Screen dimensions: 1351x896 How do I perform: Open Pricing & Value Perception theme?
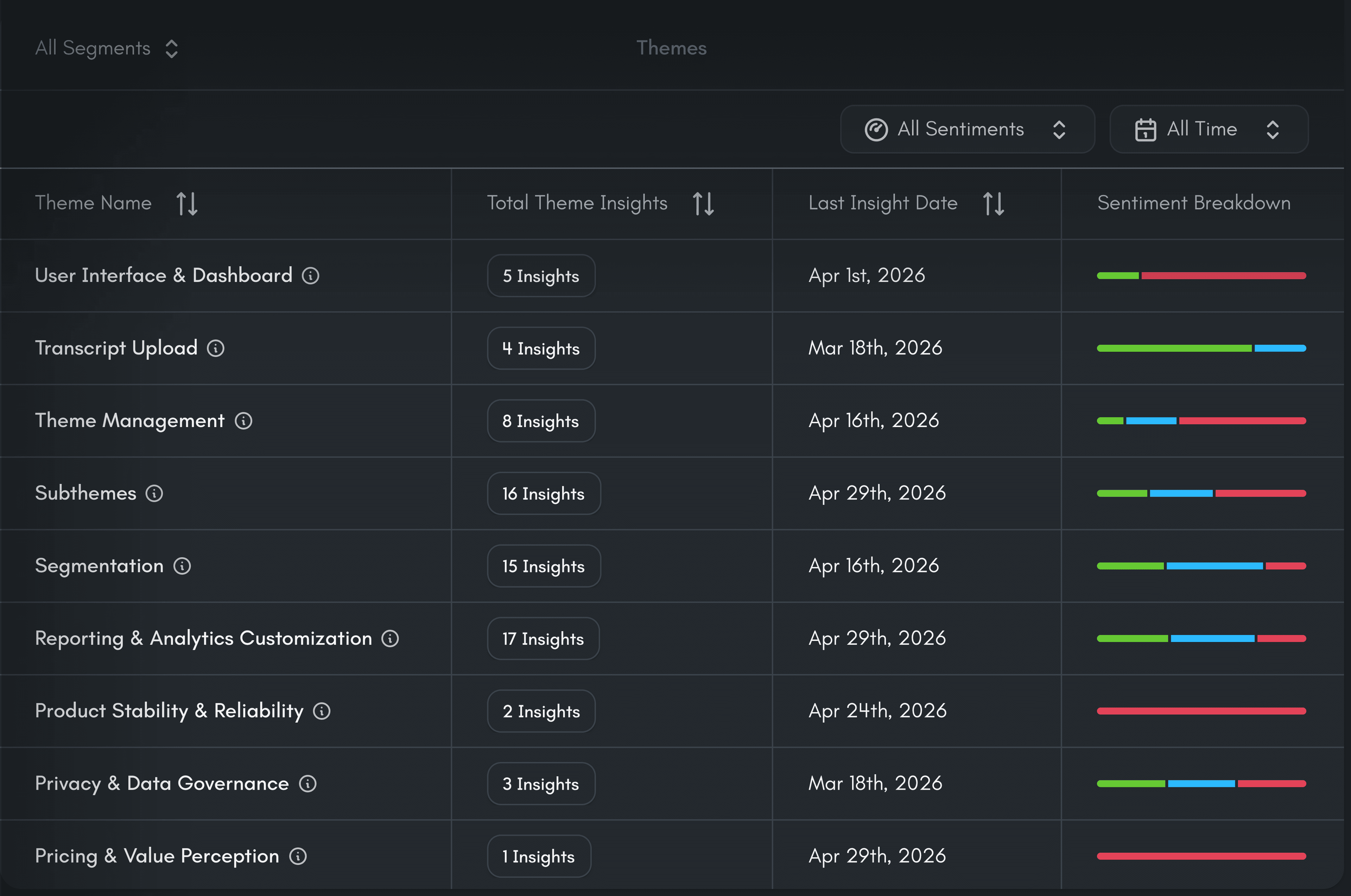[157, 856]
